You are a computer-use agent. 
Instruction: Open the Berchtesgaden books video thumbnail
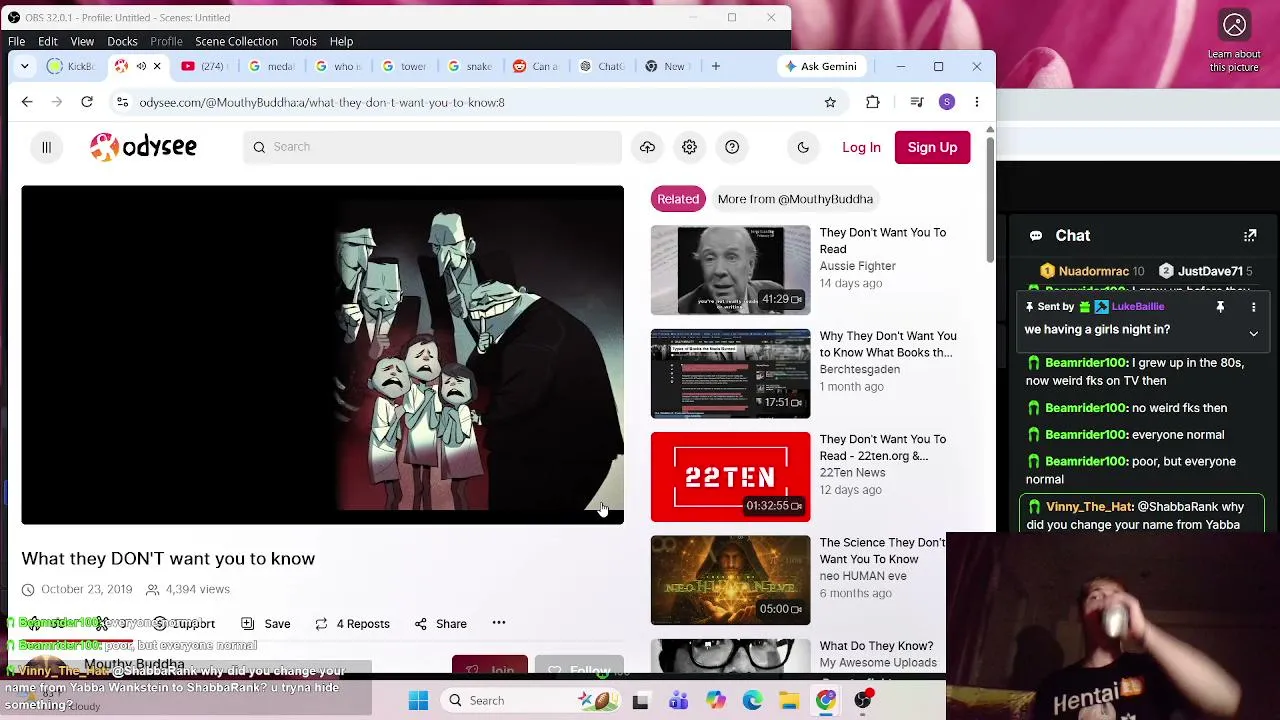[730, 374]
